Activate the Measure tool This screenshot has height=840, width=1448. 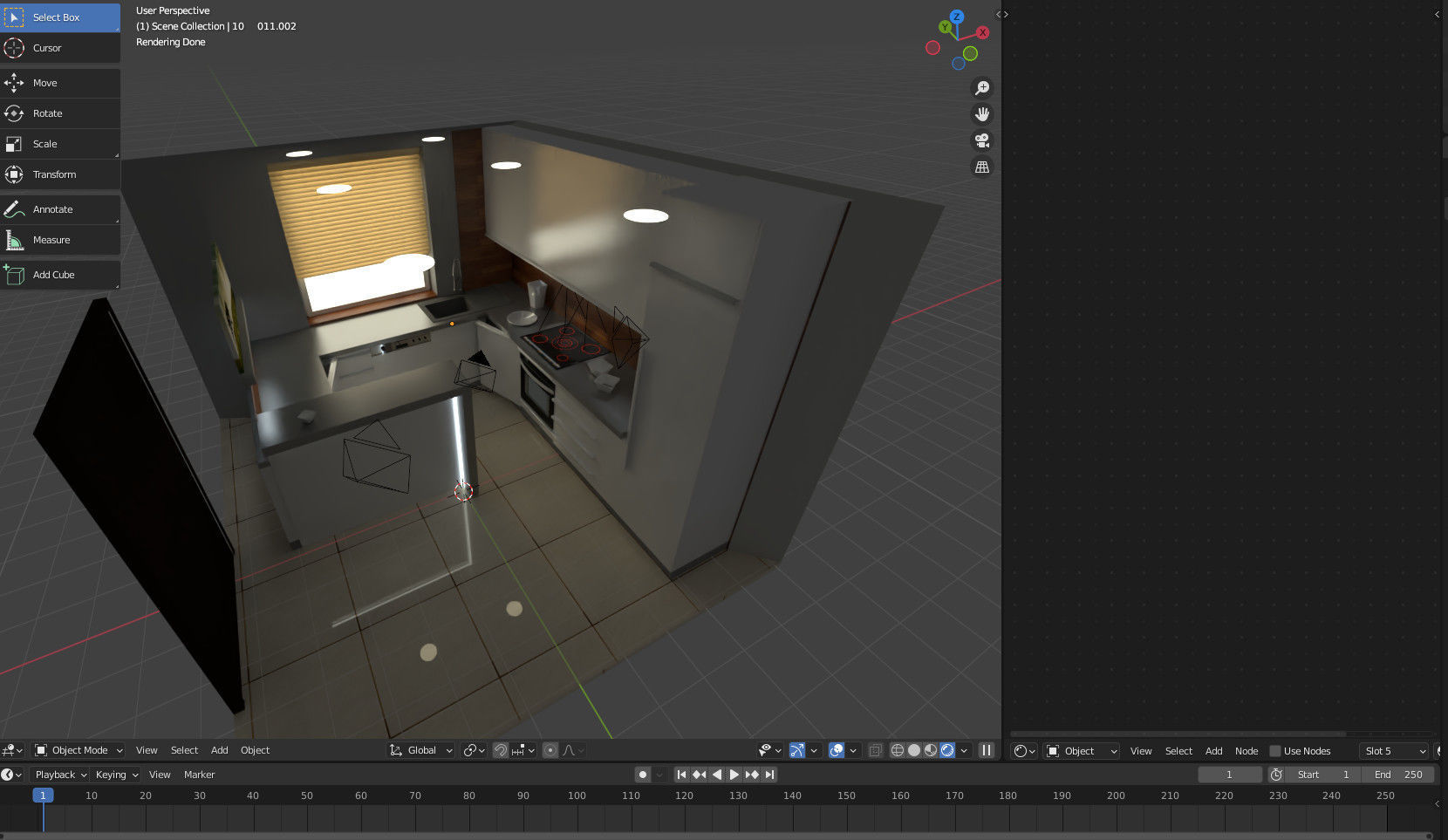pos(52,239)
